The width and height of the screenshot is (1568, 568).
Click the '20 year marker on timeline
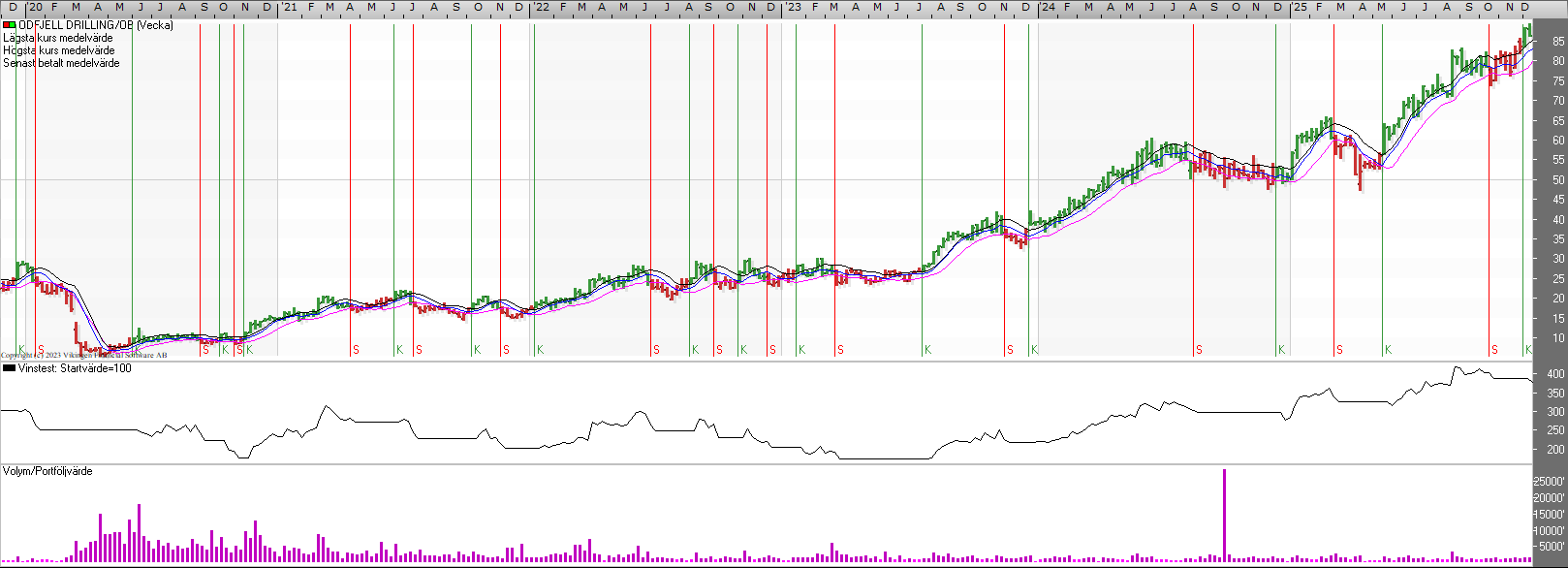tap(36, 8)
